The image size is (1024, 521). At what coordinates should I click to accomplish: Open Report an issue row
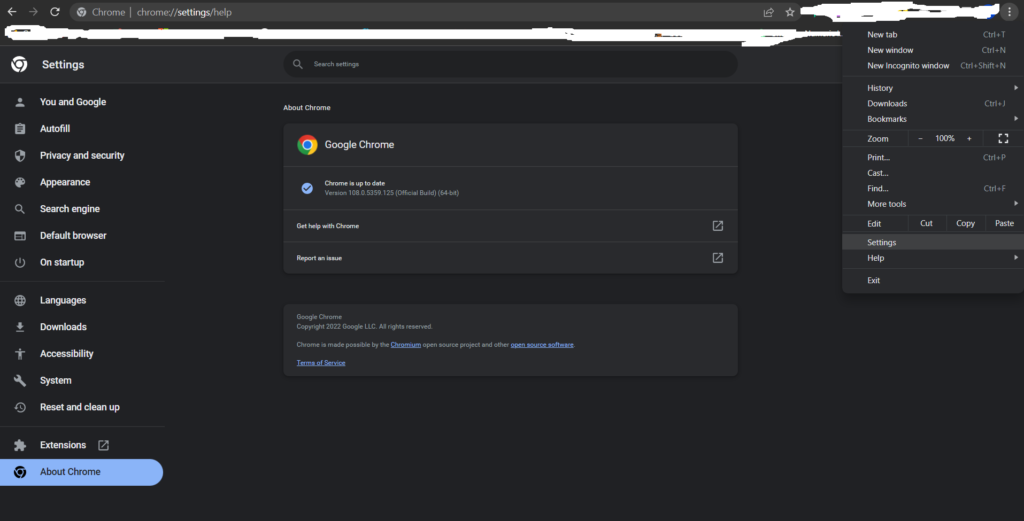[x=510, y=258]
